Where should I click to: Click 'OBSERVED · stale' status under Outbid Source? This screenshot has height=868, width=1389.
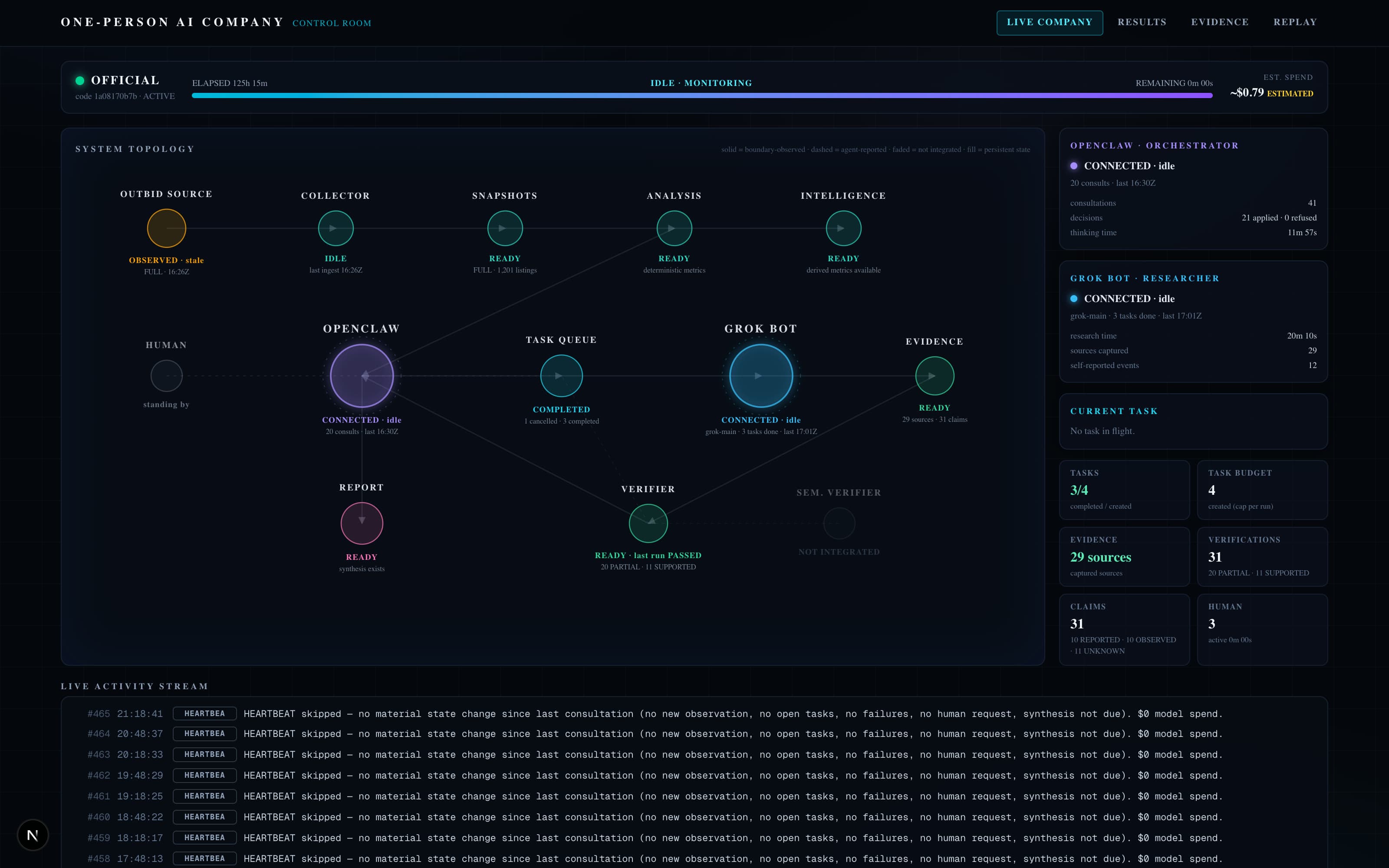pyautogui.click(x=166, y=260)
